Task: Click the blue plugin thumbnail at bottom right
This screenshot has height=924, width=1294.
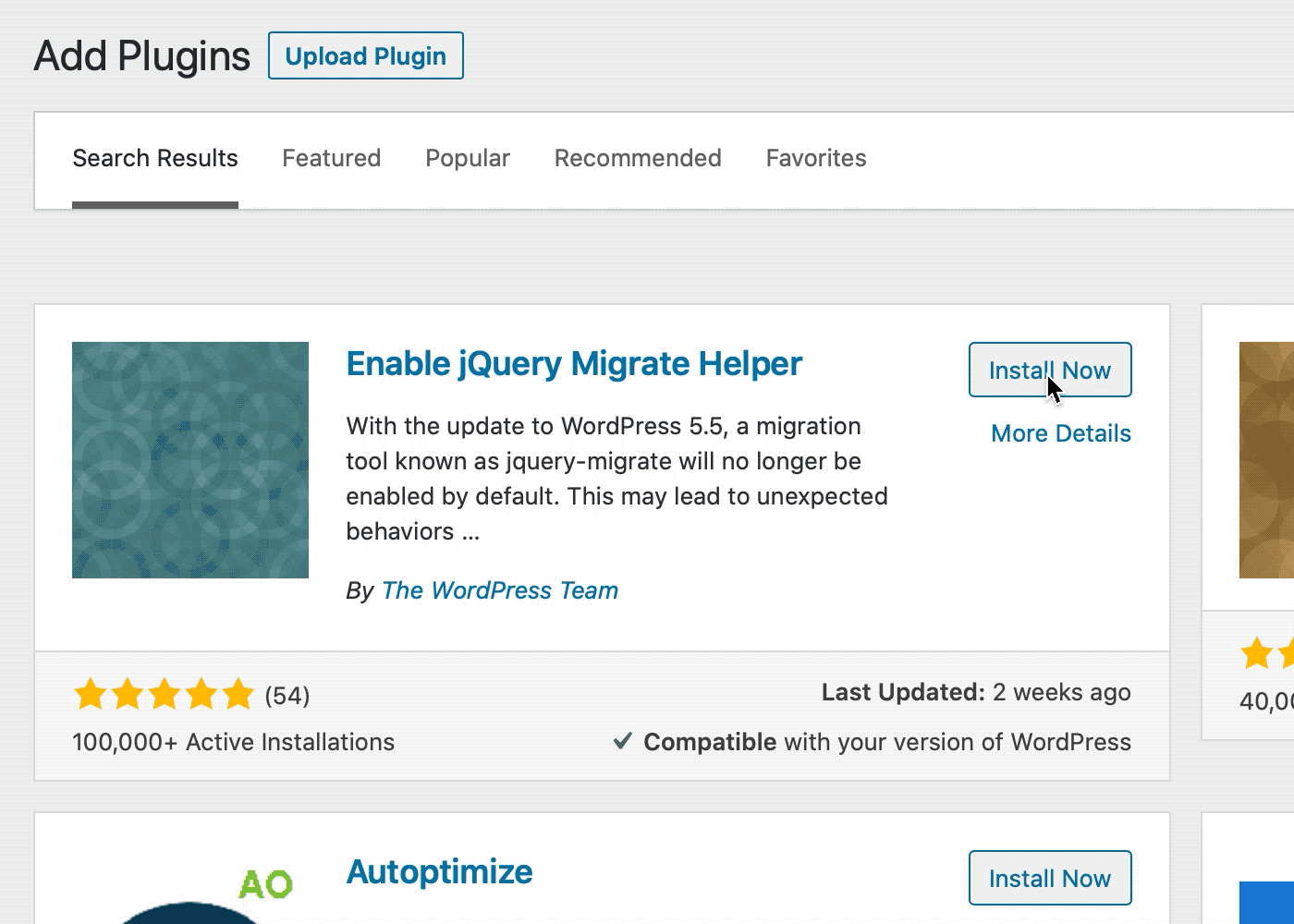Action: coord(1267,903)
